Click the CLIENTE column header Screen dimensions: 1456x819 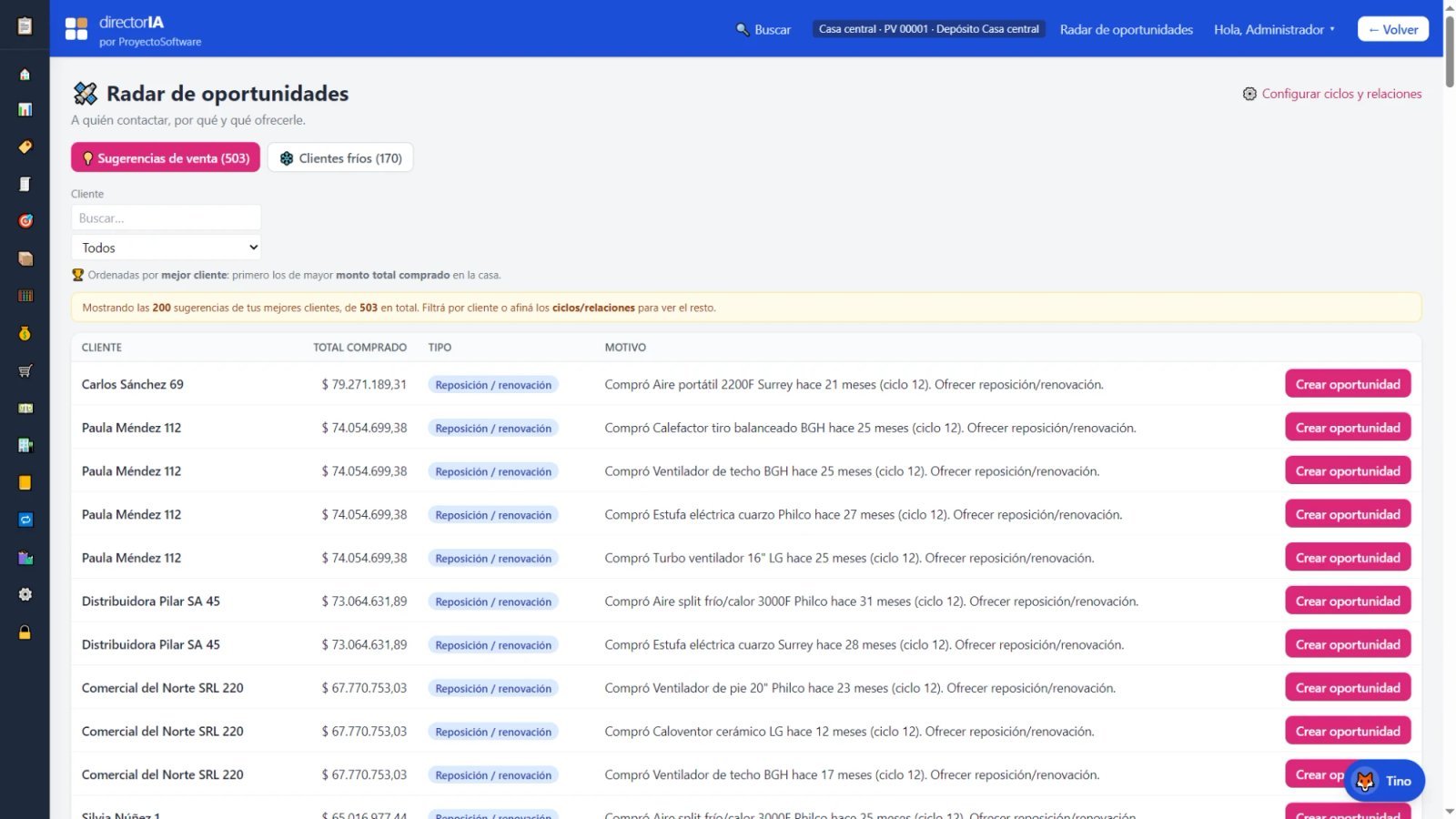[x=102, y=348]
